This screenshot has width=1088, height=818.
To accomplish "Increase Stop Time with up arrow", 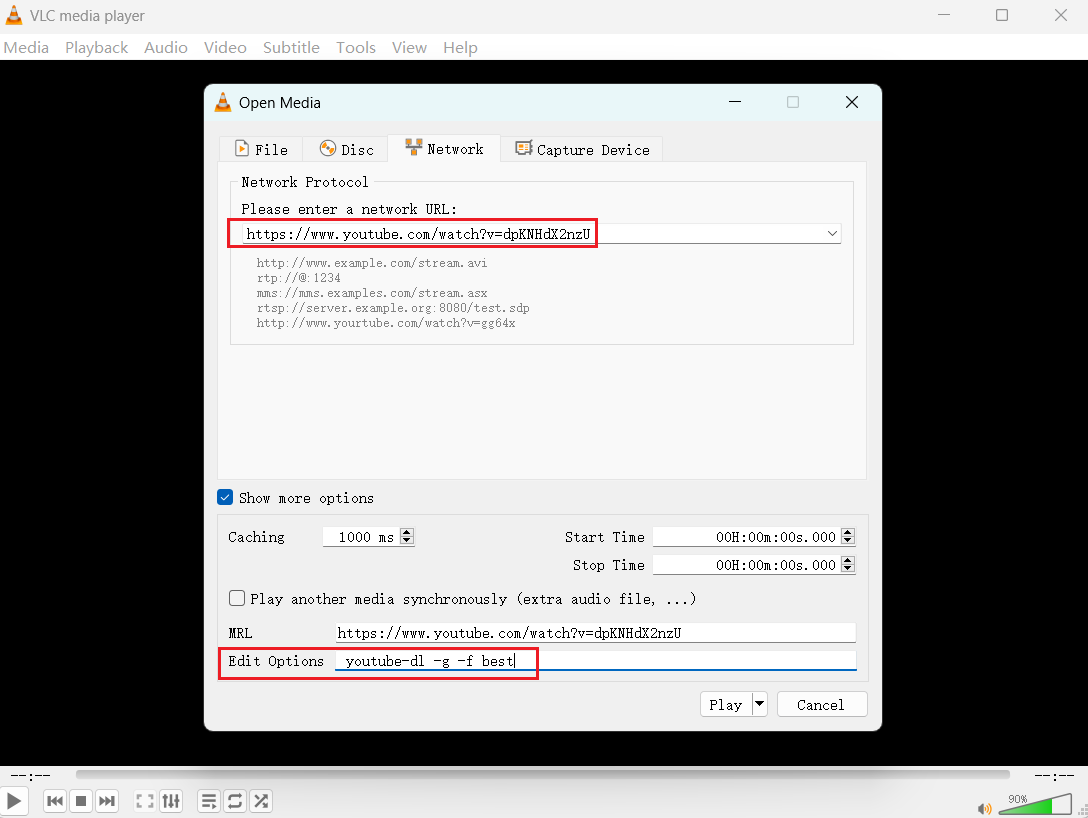I will 848,561.
